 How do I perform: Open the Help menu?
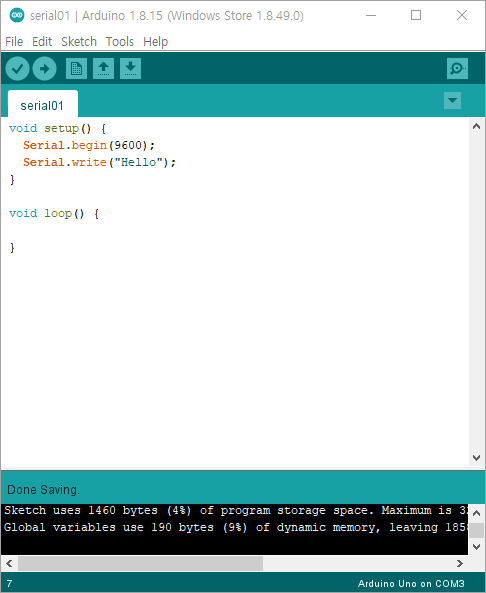(x=155, y=42)
